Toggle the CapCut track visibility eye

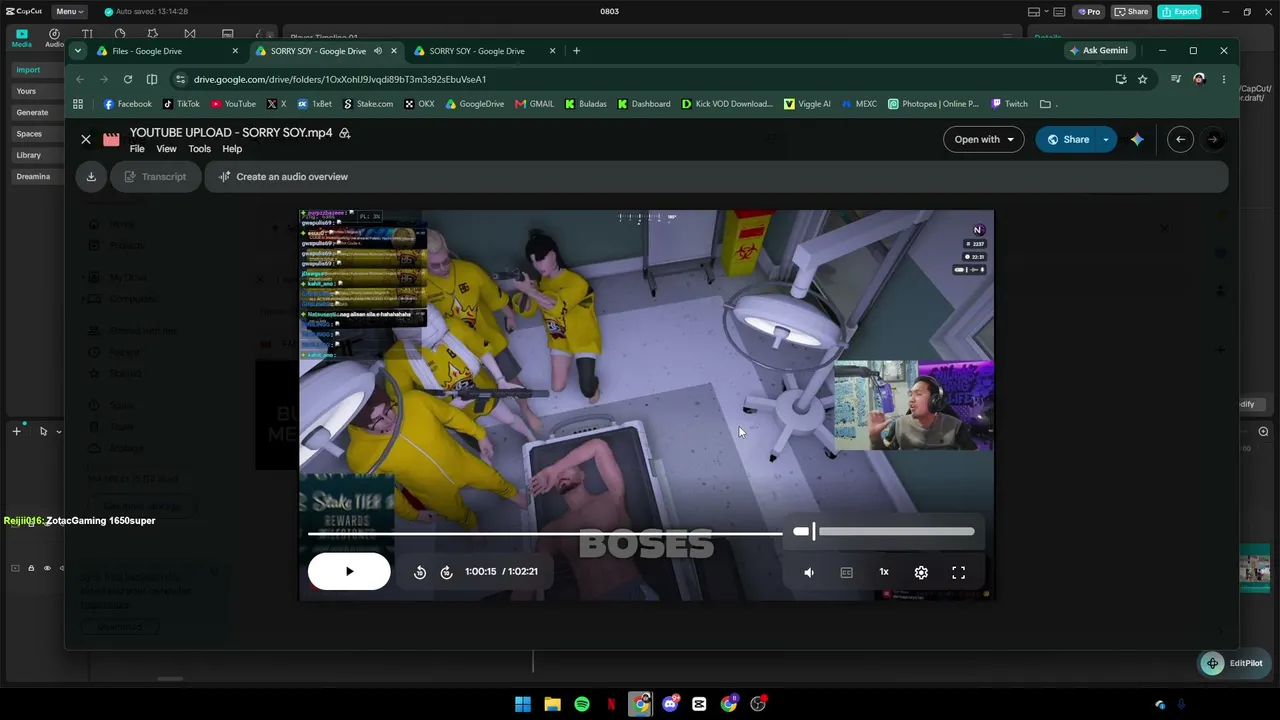47,568
